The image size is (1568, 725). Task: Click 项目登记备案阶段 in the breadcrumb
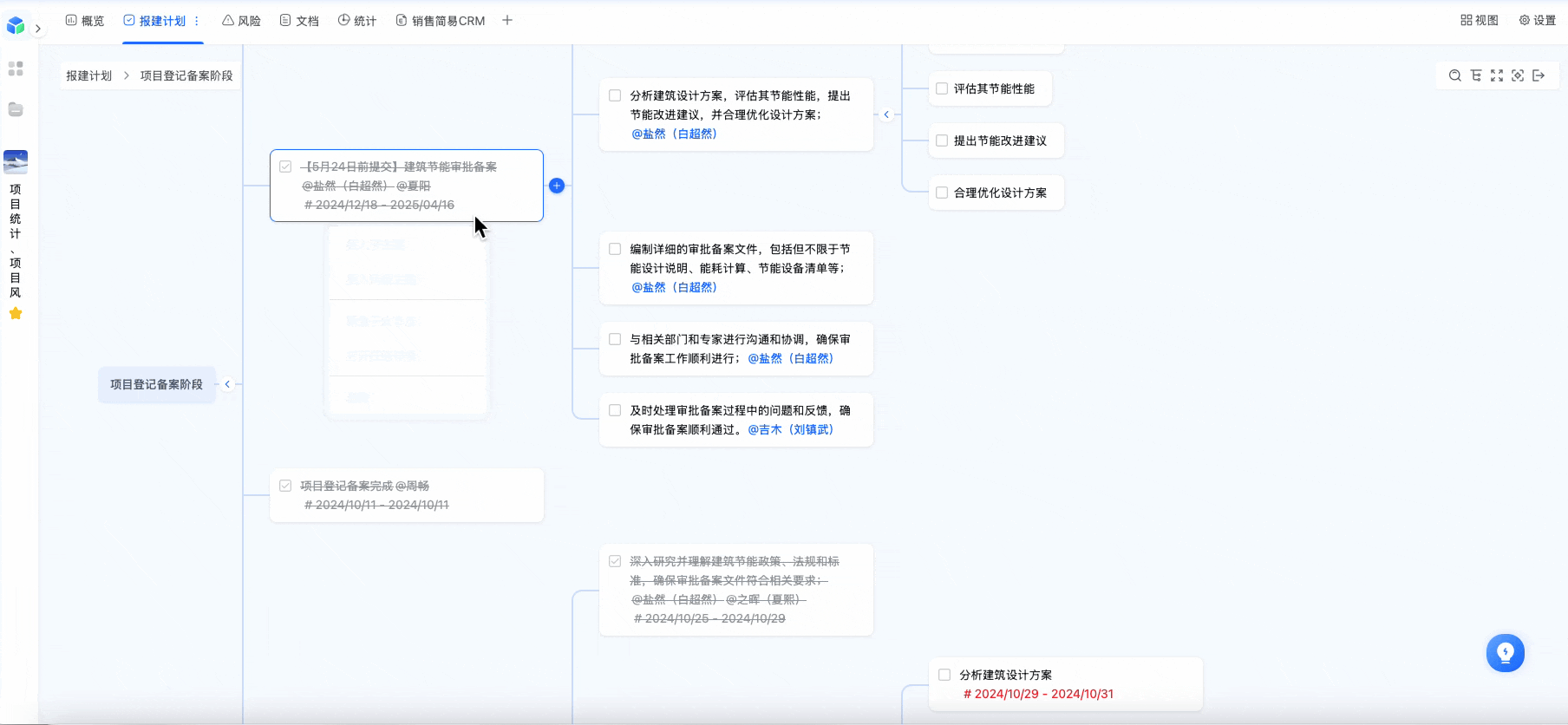[x=186, y=75]
